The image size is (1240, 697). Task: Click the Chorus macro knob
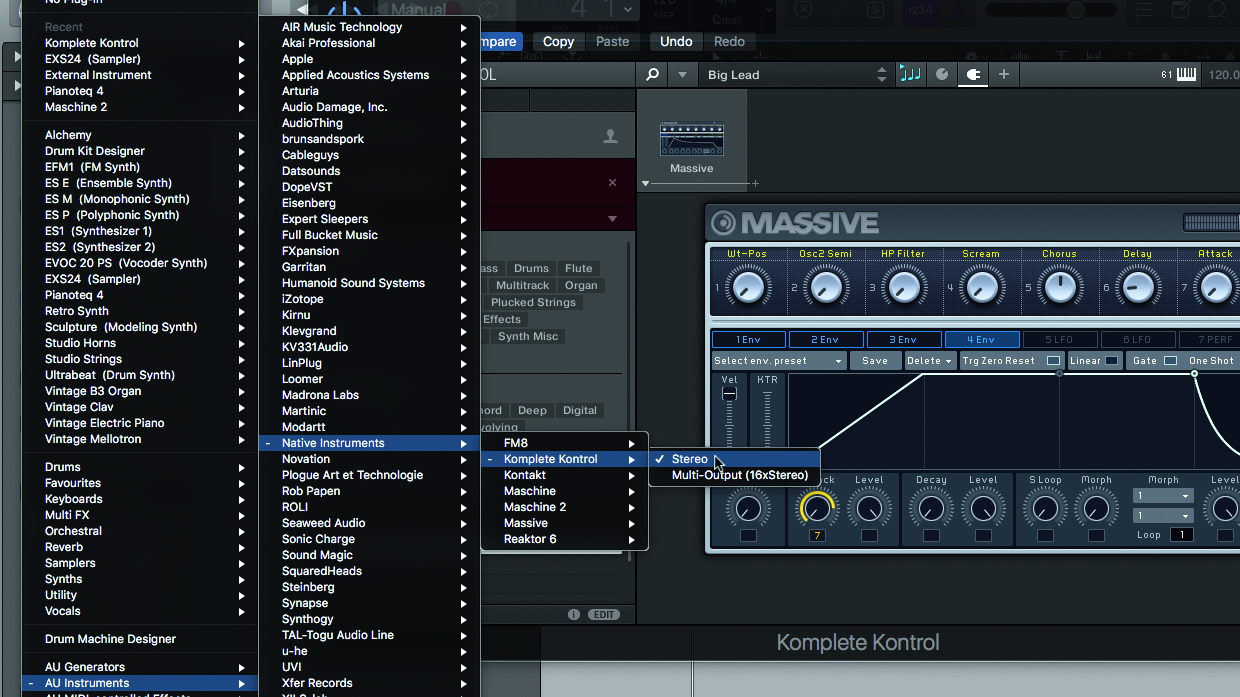coord(1059,288)
